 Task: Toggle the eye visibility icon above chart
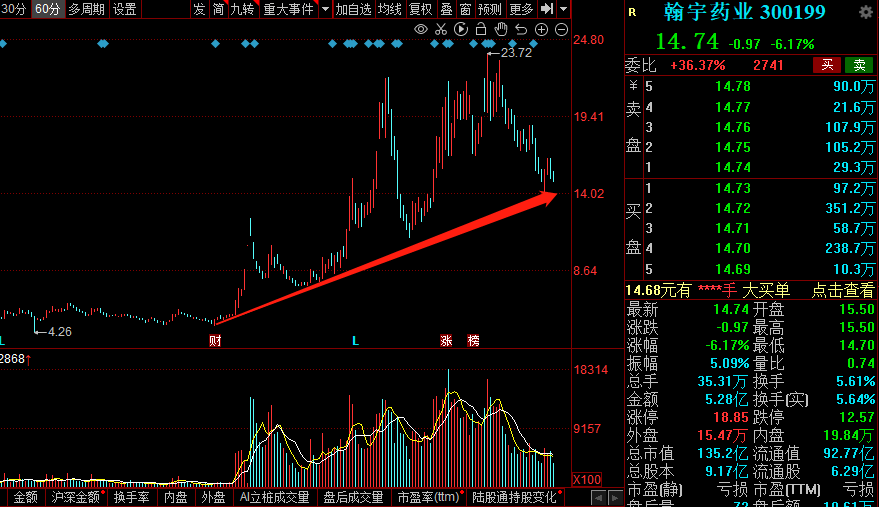click(420, 30)
